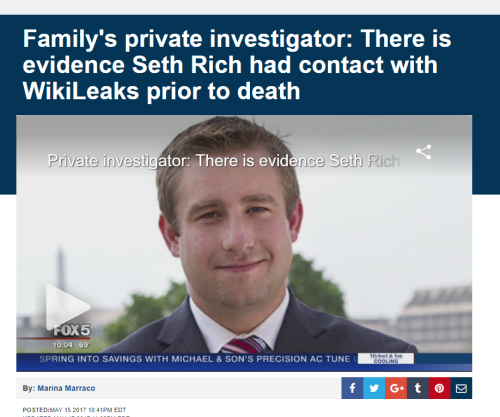This screenshot has height=417, width=500.
Task: Click the video title overlay text
Action: pyautogui.click(x=224, y=161)
